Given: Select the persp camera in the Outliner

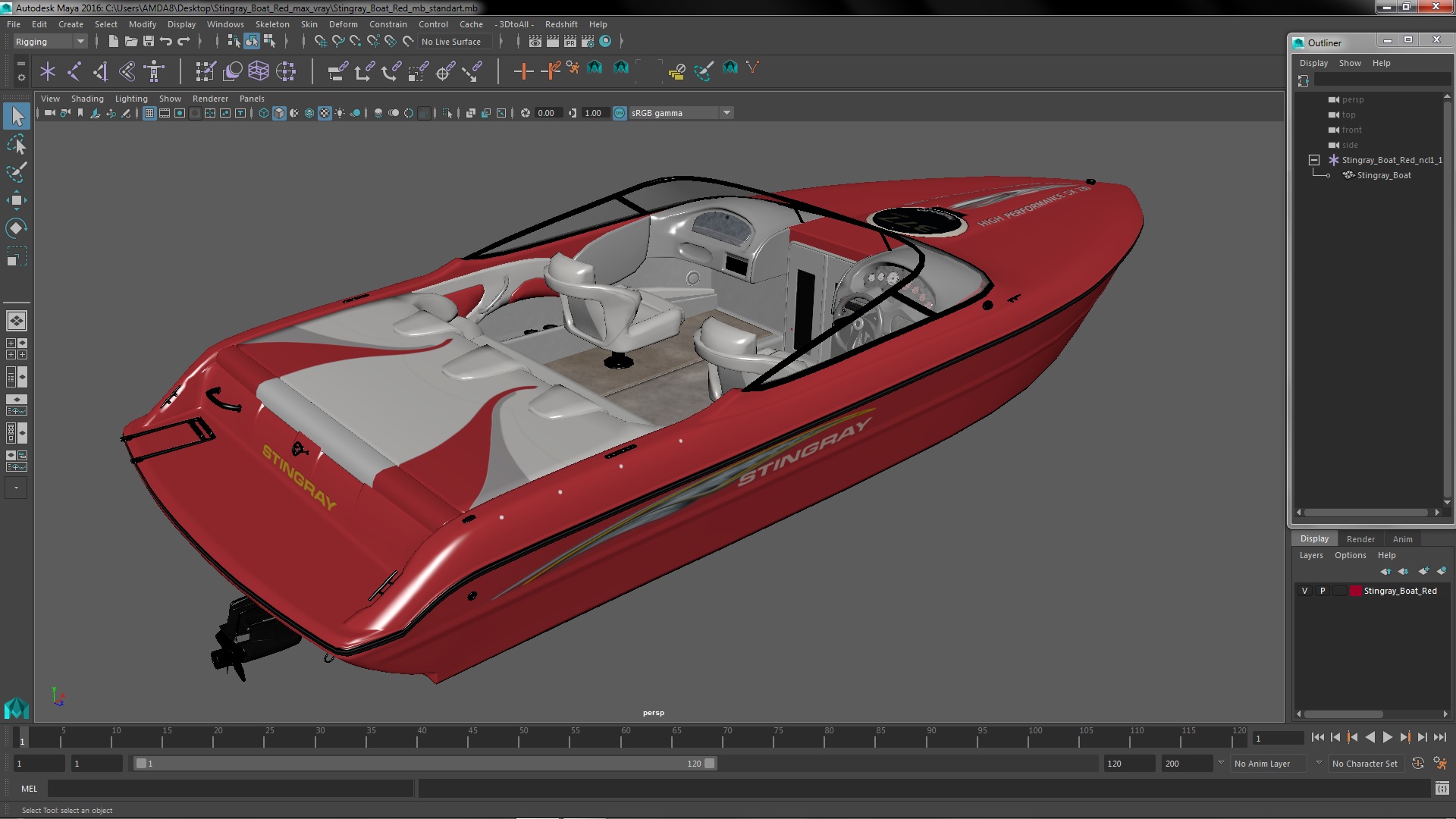Looking at the screenshot, I should 1352,99.
